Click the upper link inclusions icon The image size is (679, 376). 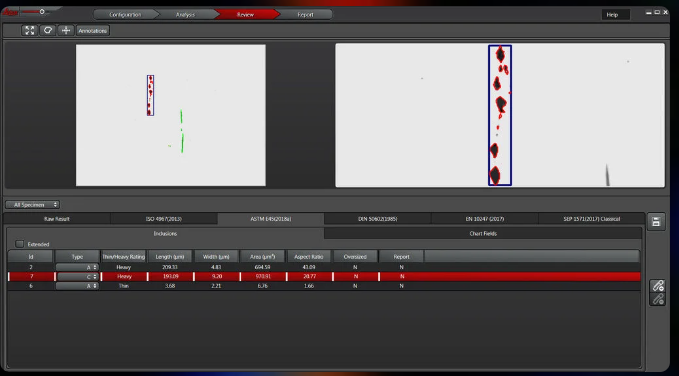point(658,286)
